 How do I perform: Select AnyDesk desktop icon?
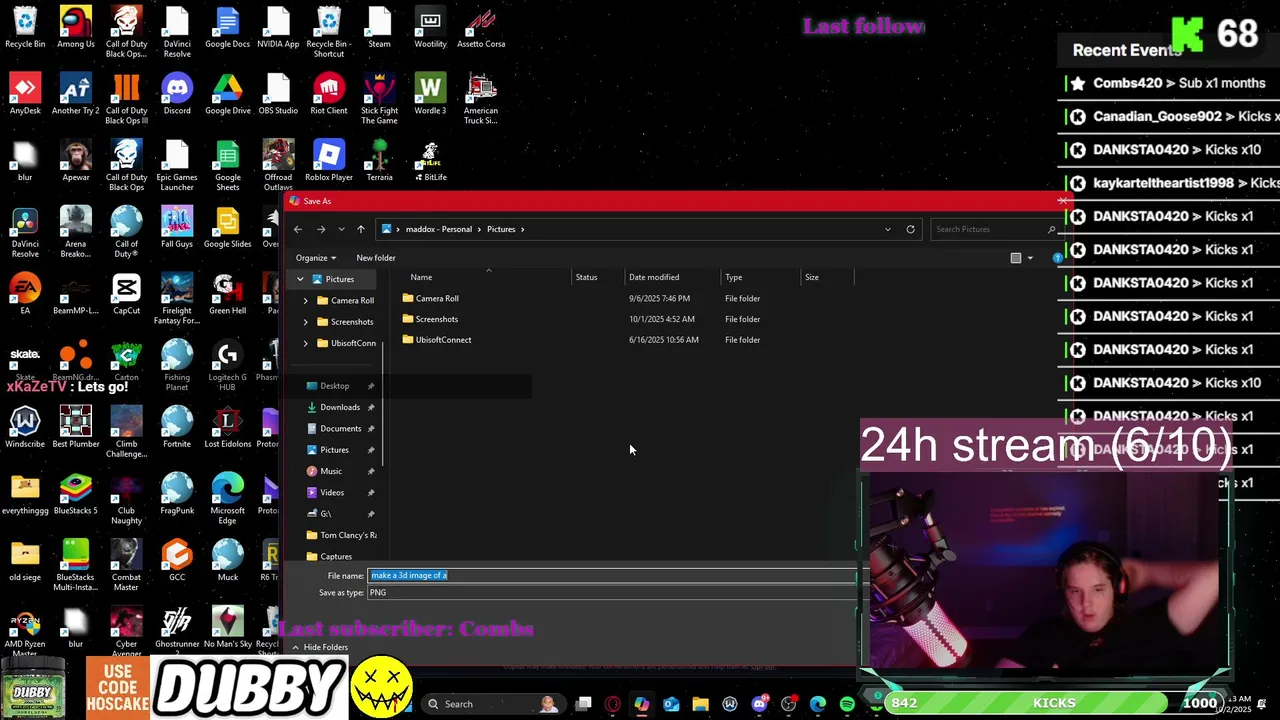click(x=25, y=95)
